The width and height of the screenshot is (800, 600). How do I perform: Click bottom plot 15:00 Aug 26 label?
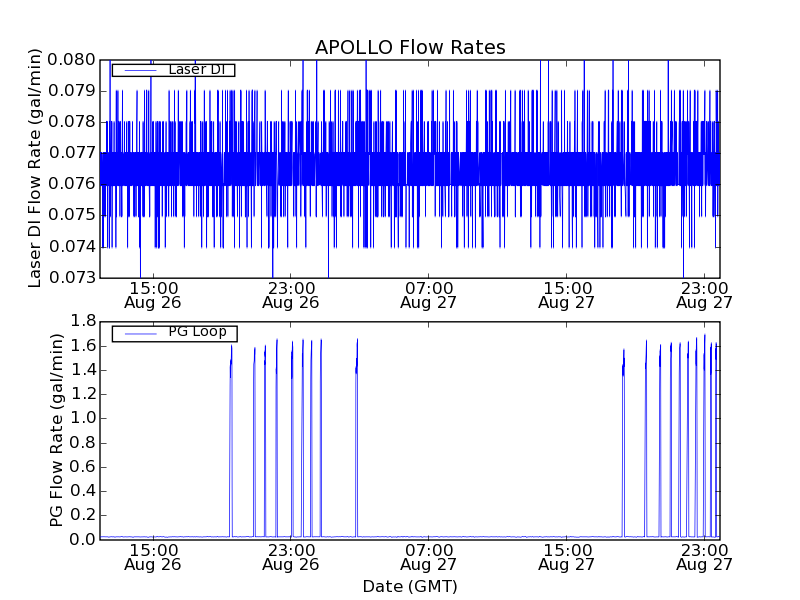tap(153, 557)
